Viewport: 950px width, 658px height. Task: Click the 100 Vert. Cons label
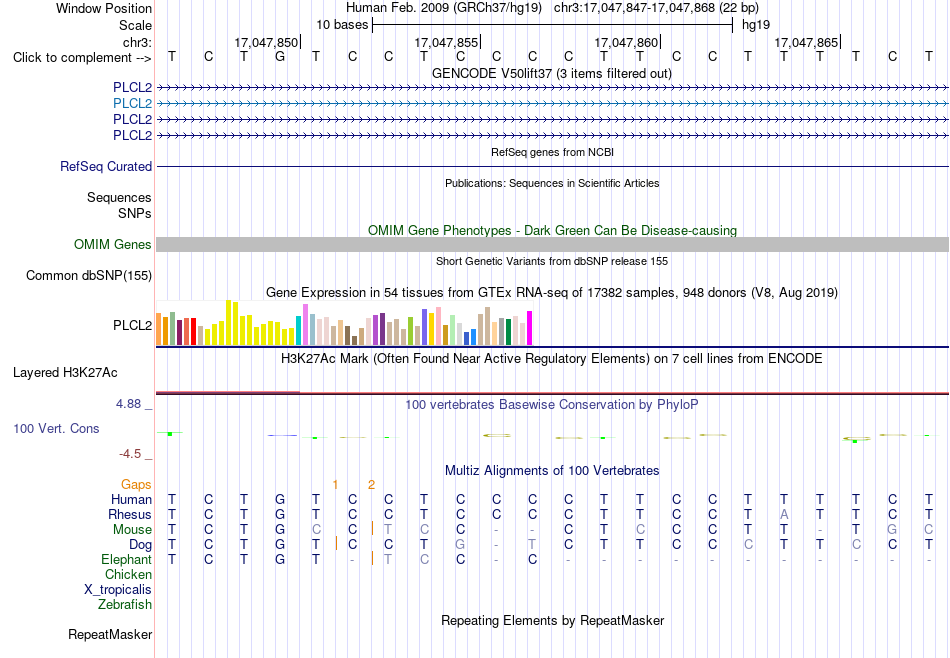[56, 429]
